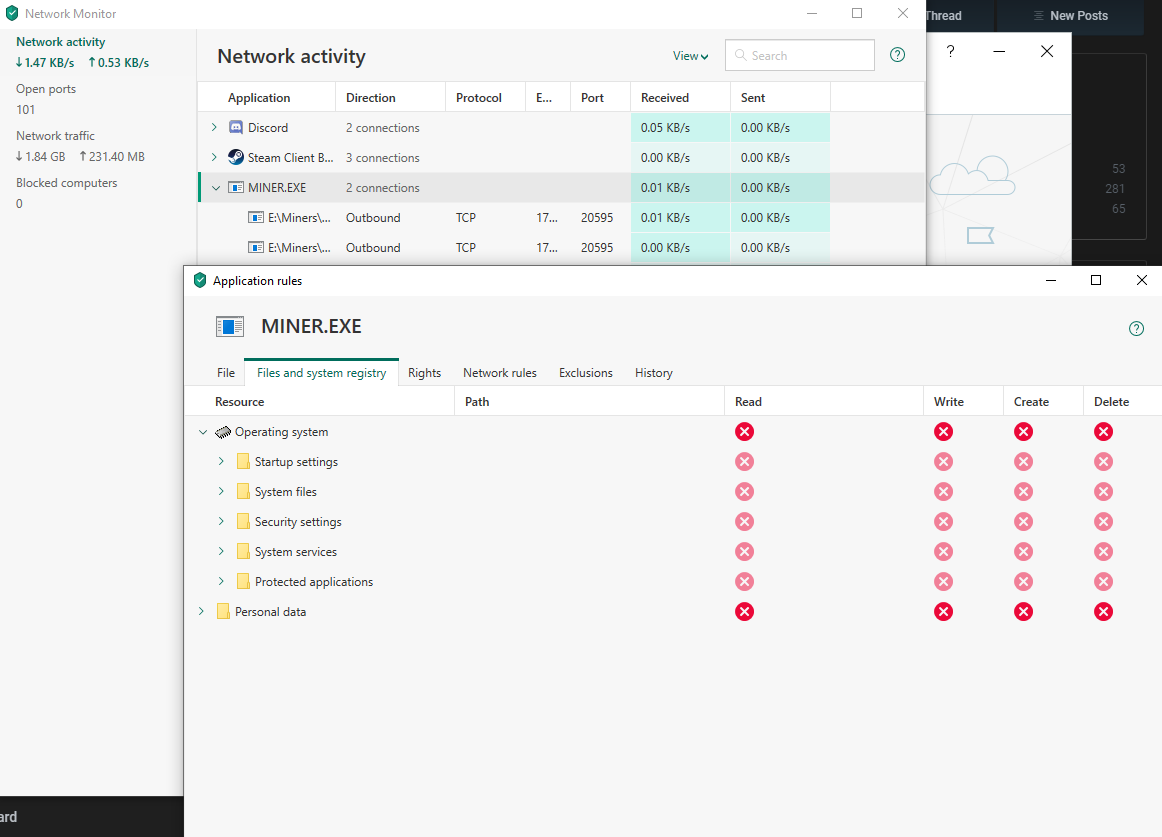Click New Posts in the background browser

click(x=1071, y=16)
